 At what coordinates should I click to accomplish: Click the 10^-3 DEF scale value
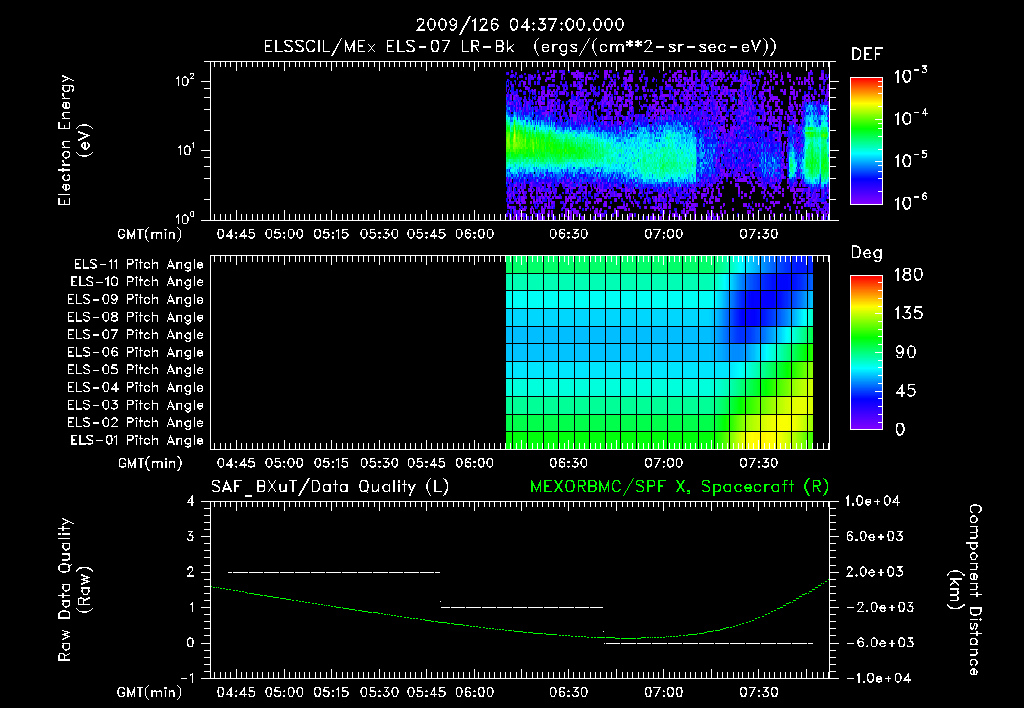(910, 76)
